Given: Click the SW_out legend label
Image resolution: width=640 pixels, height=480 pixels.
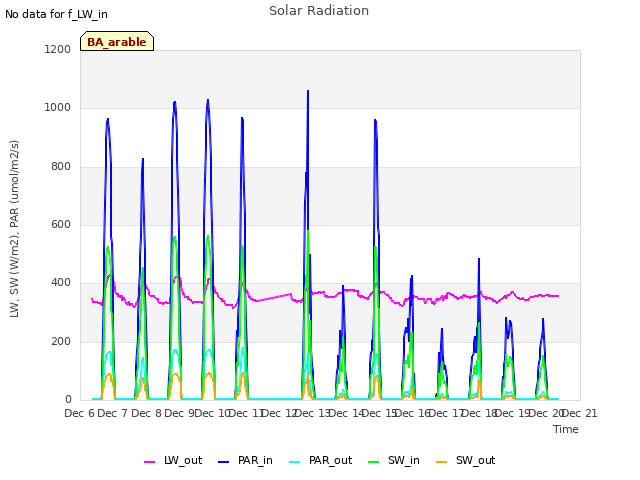Looking at the screenshot, I should pyautogui.click(x=475, y=460).
